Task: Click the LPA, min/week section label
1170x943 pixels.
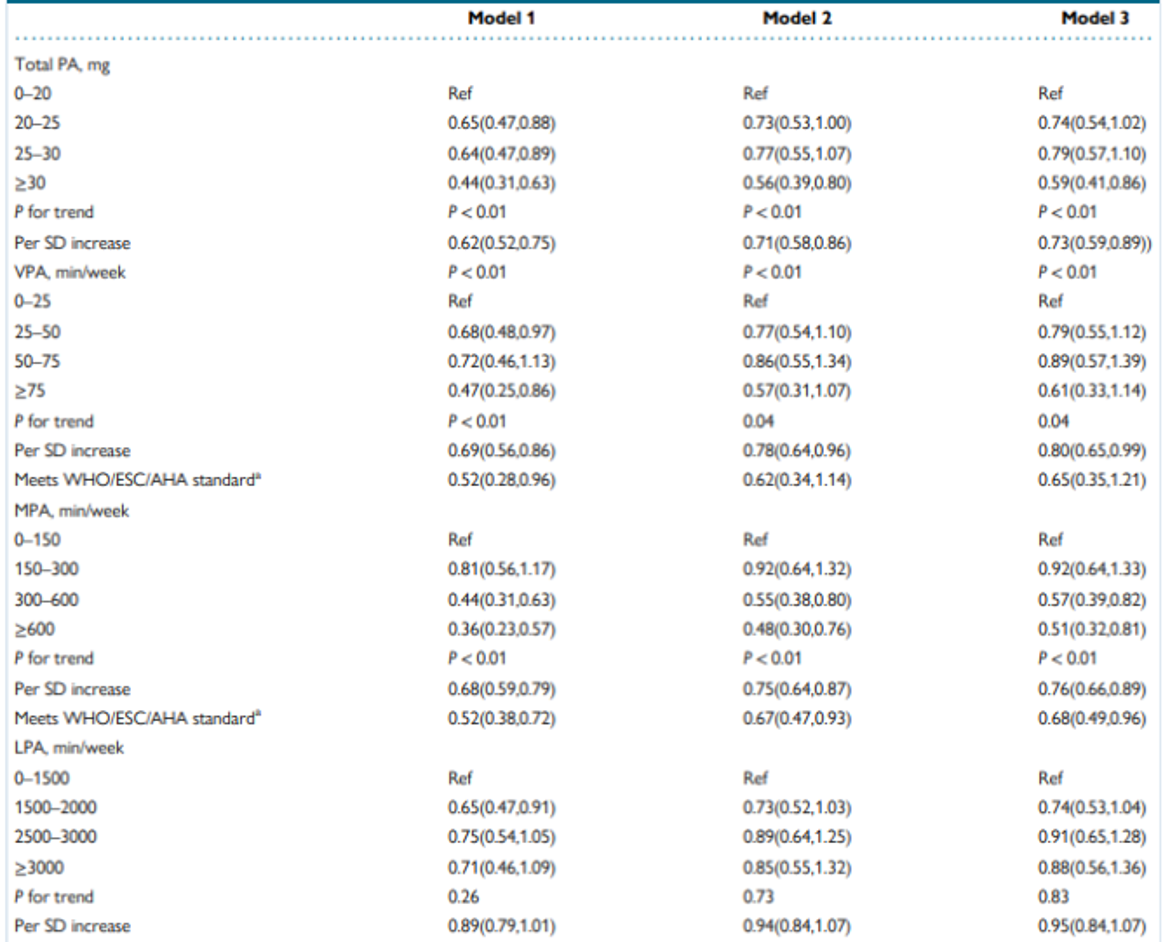Action: 69,747
